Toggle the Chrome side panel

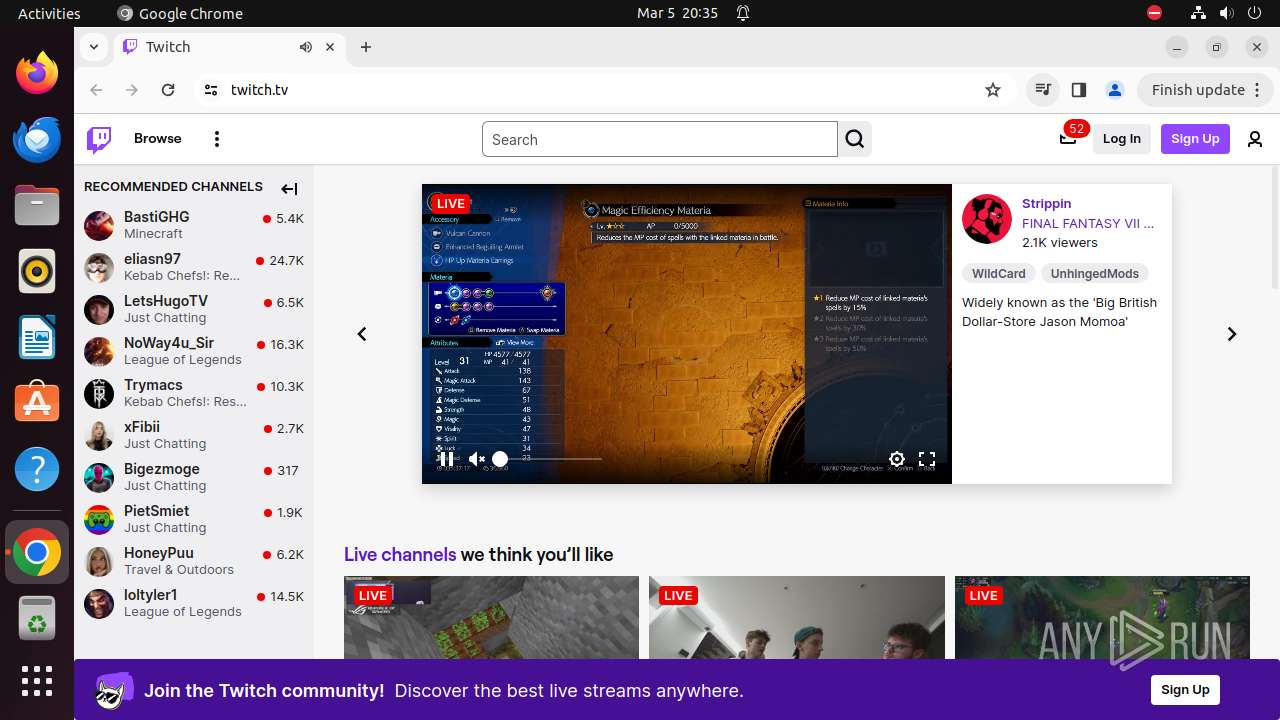[1079, 90]
